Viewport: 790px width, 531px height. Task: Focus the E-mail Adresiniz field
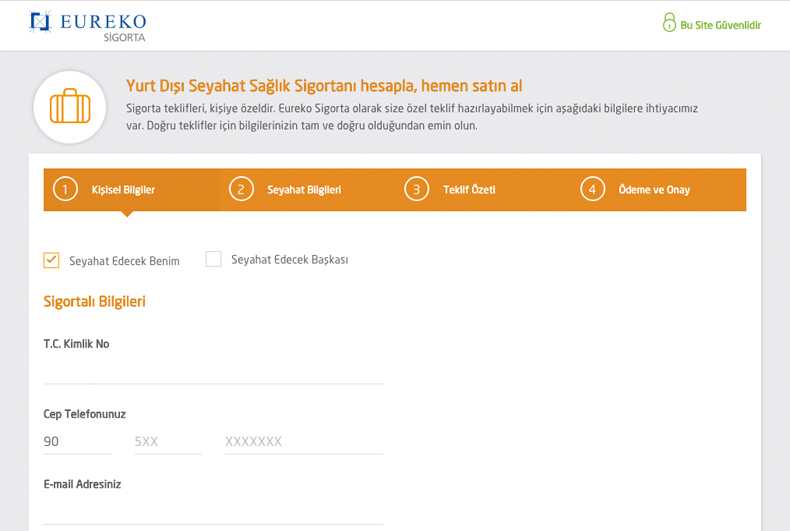click(213, 512)
